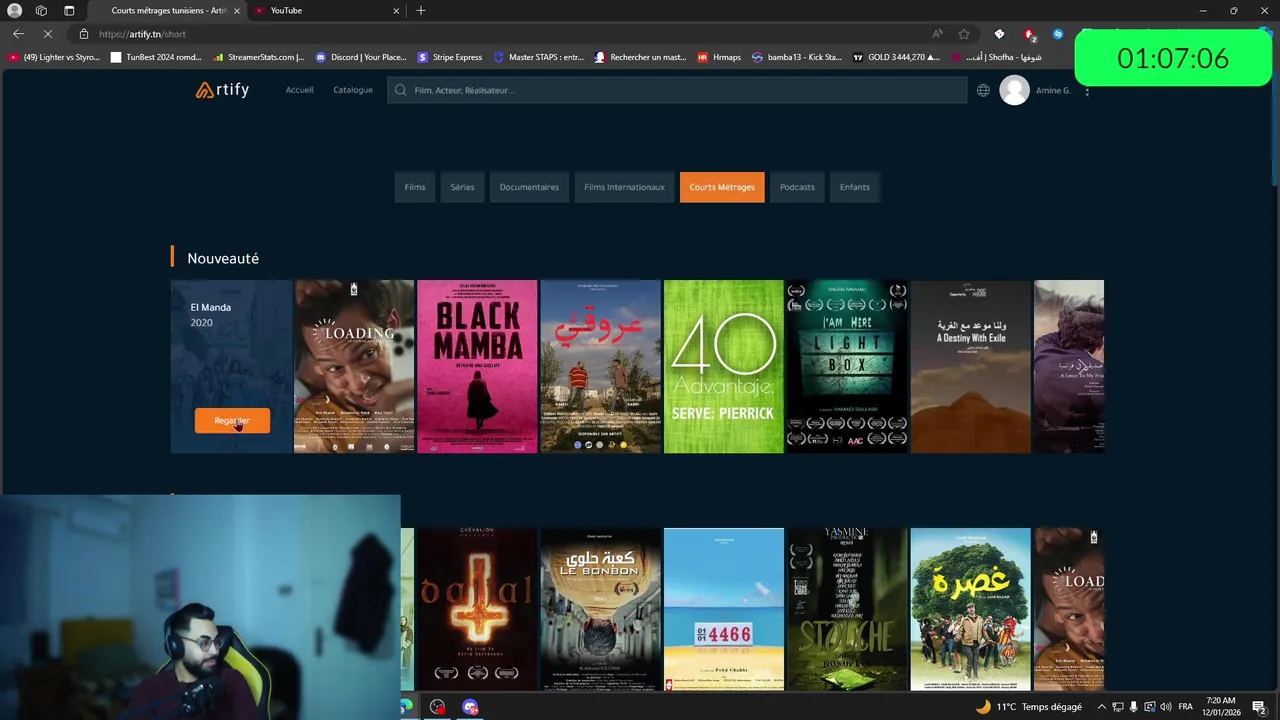Viewport: 1280px width, 720px height.
Task: Close the Courts métrages tunisiens tab
Action: [237, 10]
